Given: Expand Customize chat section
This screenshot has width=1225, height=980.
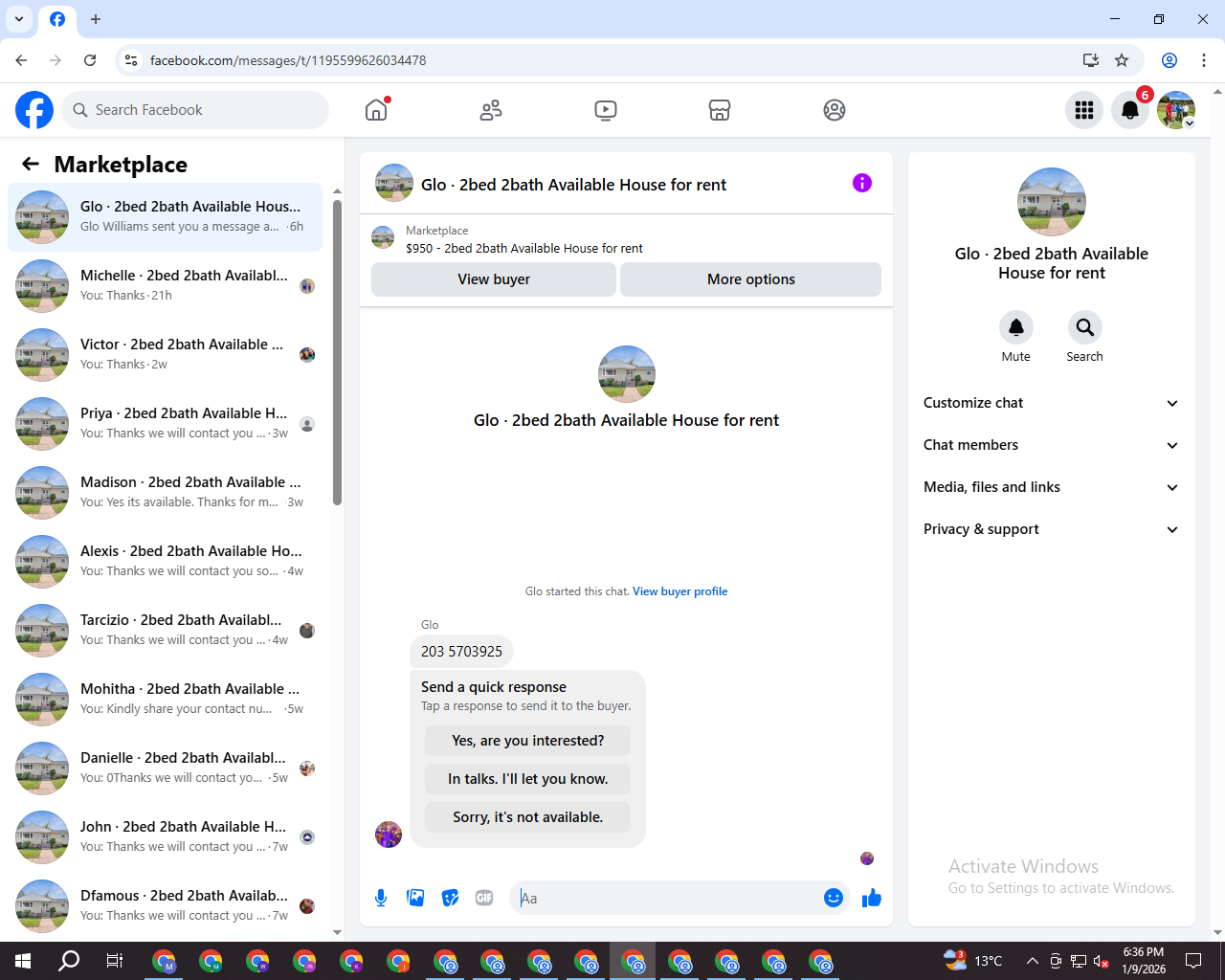Looking at the screenshot, I should coord(1051,403).
